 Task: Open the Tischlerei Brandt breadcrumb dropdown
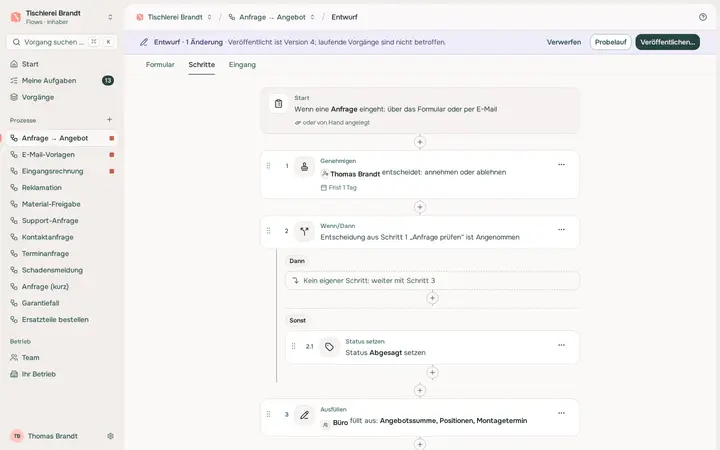click(209, 17)
